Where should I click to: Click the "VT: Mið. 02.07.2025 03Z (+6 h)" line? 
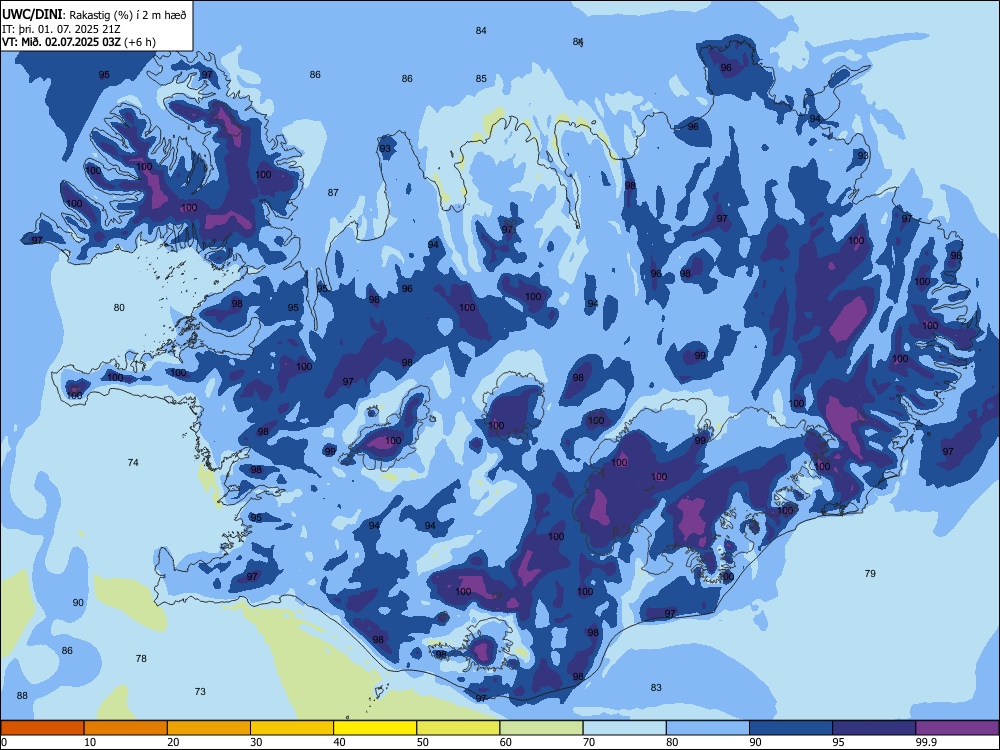point(78,42)
